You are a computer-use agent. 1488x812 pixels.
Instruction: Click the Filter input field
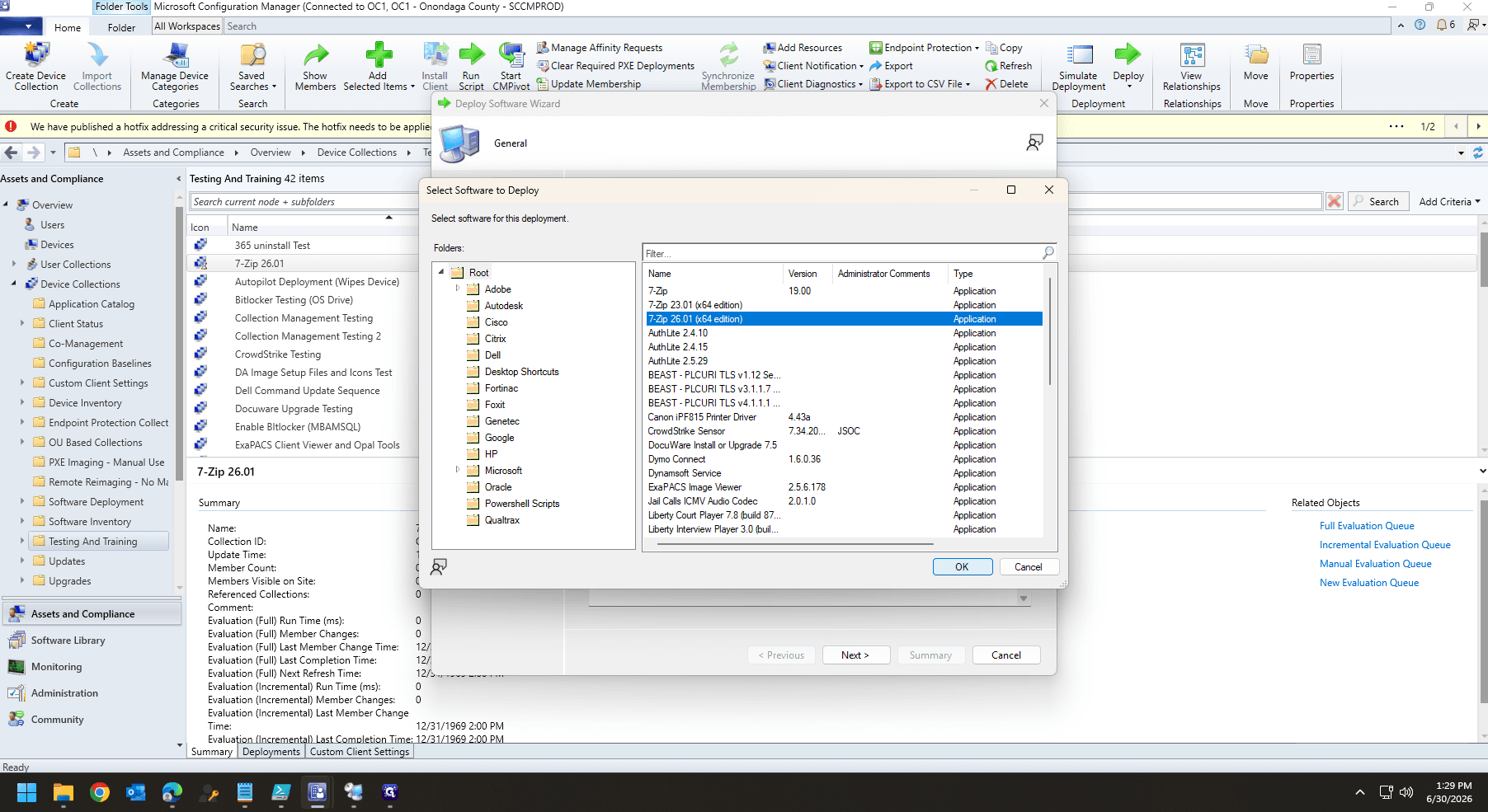coord(841,253)
